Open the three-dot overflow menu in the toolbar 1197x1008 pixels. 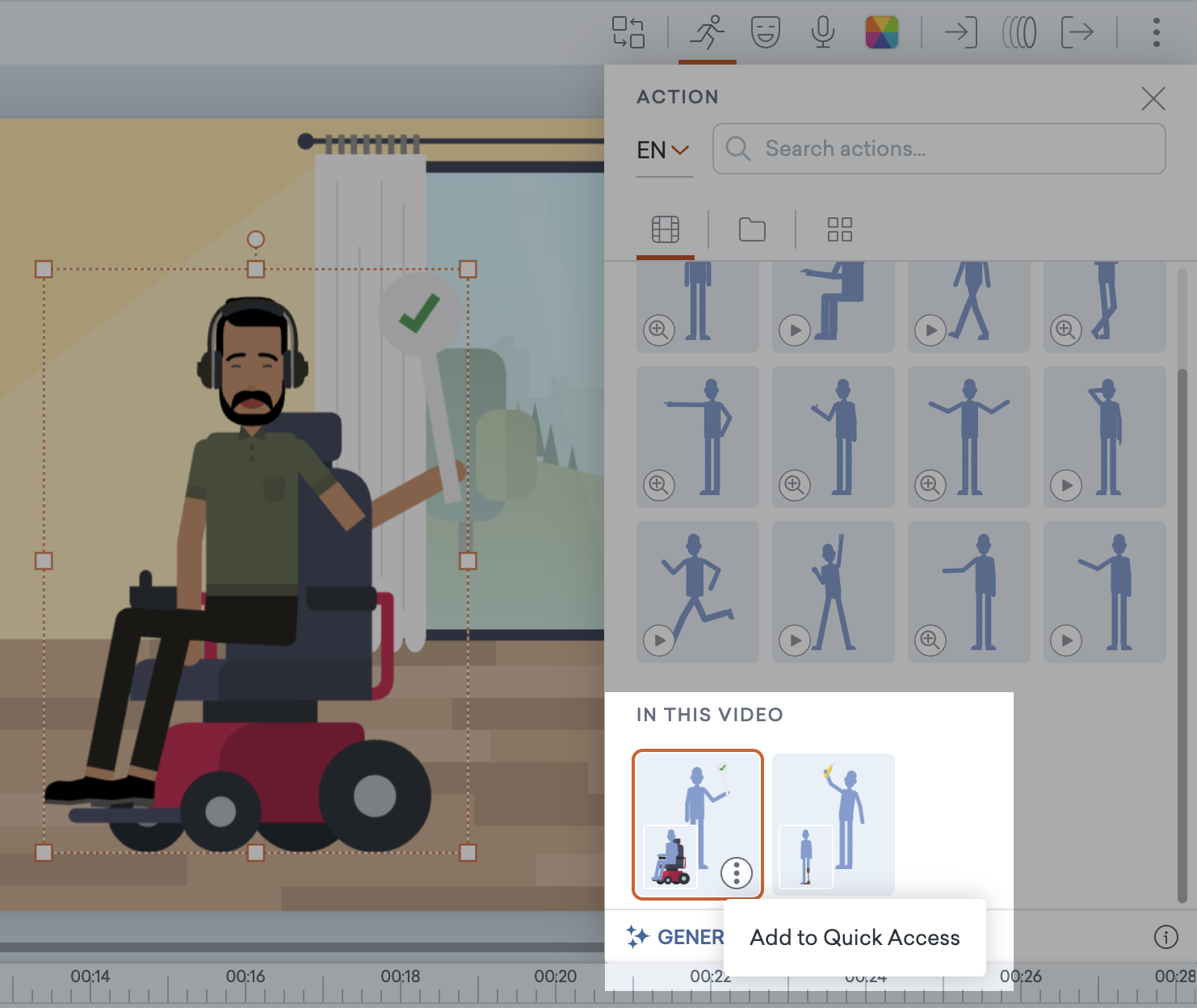tap(1157, 32)
